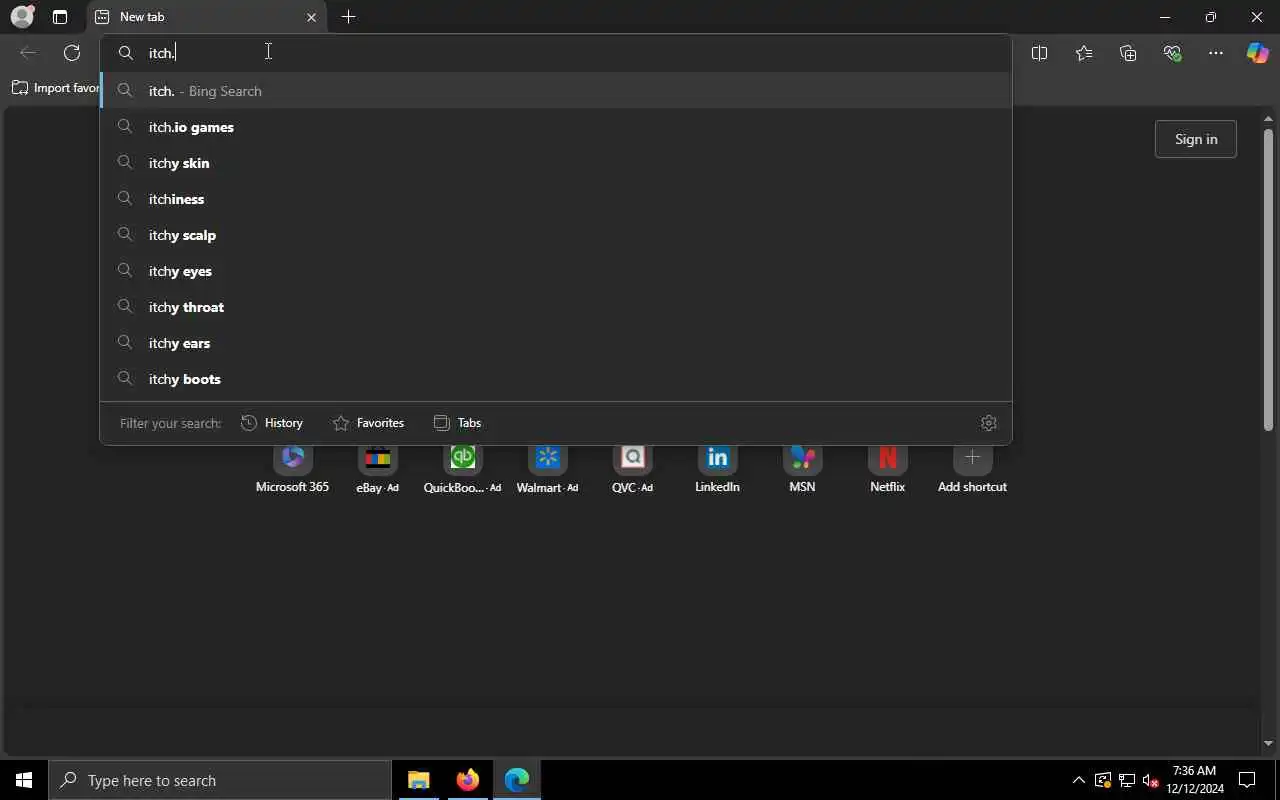Pick the 'itchy ears' suggestion
Viewport: 1280px width, 800px height.
tap(556, 343)
